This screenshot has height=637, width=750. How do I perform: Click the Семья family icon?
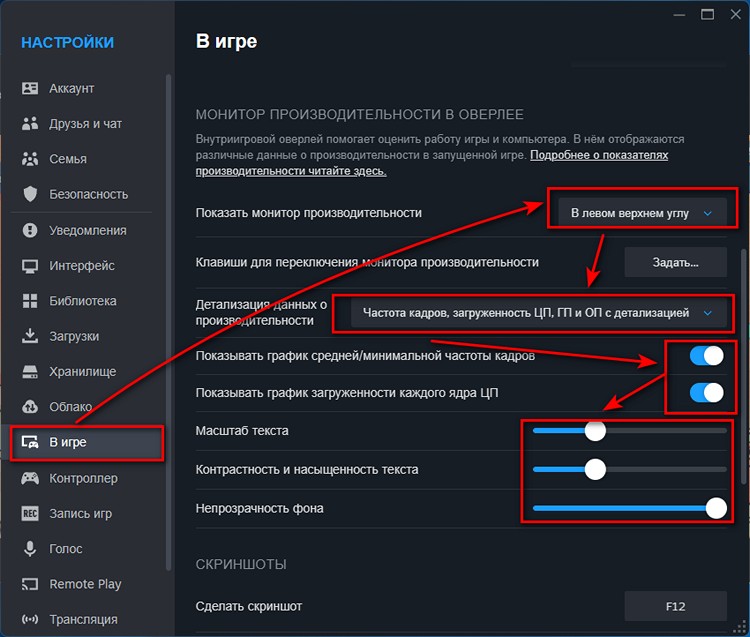30,159
